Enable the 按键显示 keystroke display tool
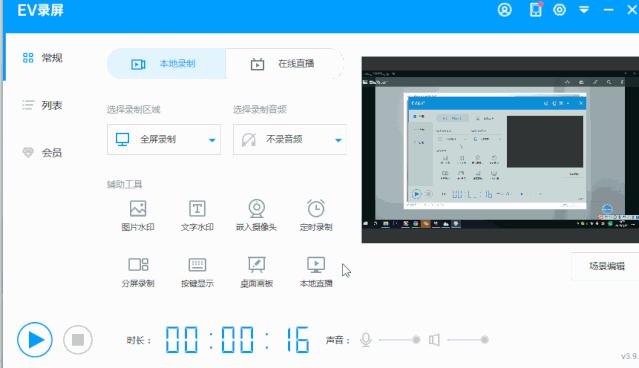The width and height of the screenshot is (639, 368). tap(197, 272)
